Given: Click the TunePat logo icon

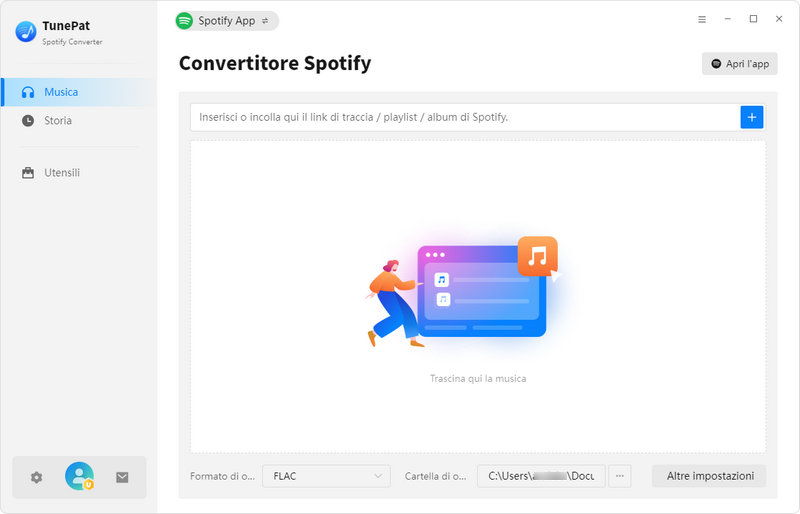Looking at the screenshot, I should coord(26,32).
